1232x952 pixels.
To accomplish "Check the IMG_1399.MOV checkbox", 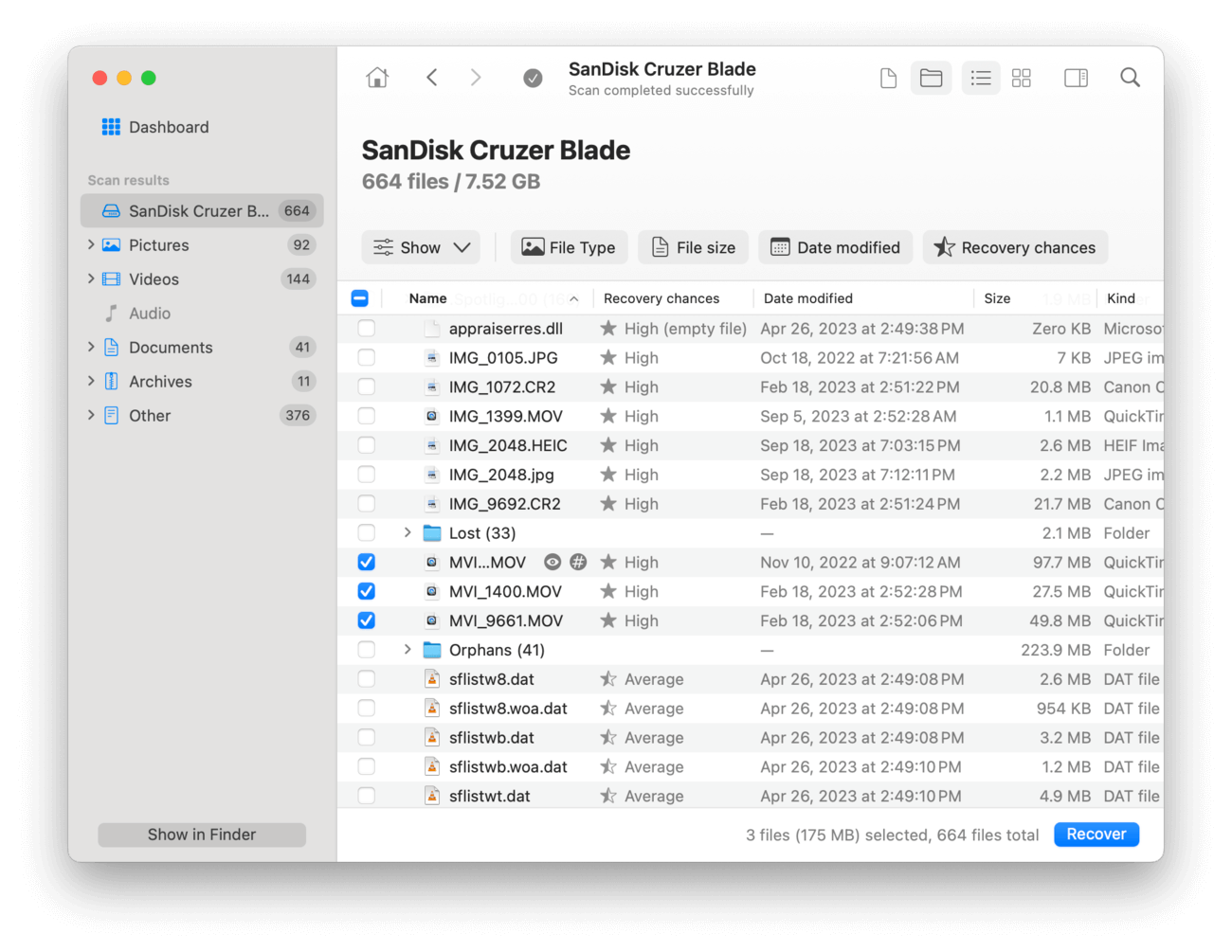I will click(x=367, y=416).
